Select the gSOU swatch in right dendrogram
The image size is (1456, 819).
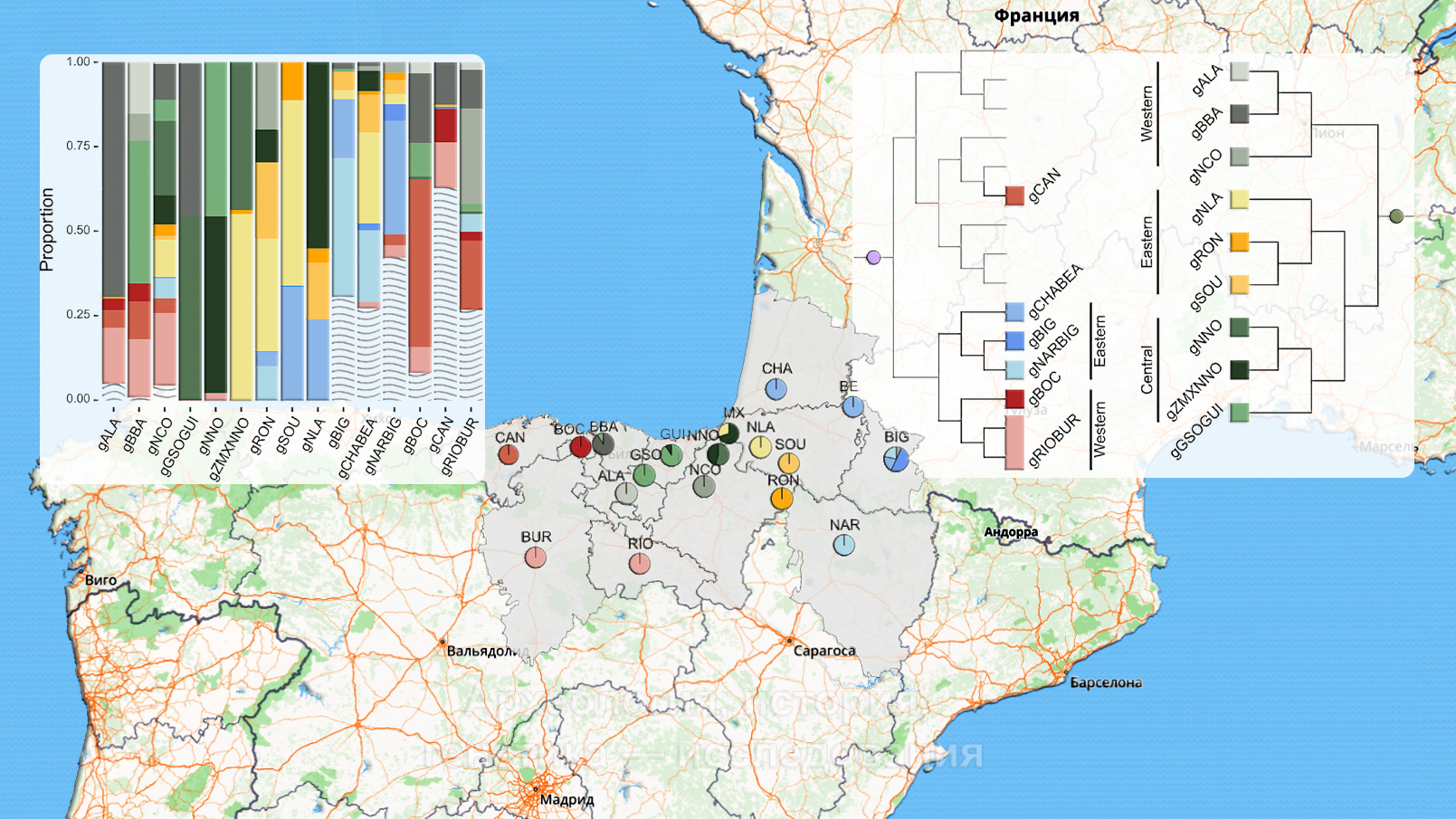point(1240,284)
